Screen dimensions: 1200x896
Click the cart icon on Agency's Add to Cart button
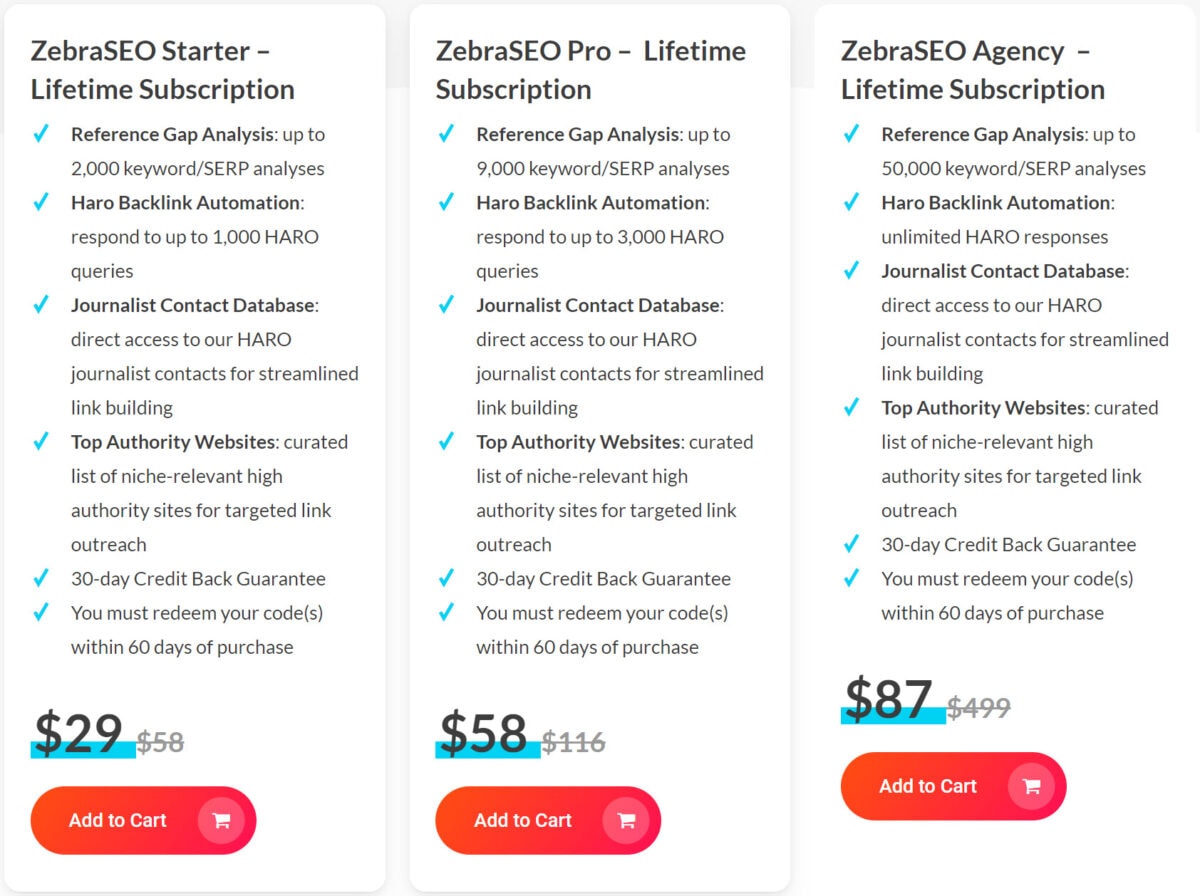(x=1032, y=786)
